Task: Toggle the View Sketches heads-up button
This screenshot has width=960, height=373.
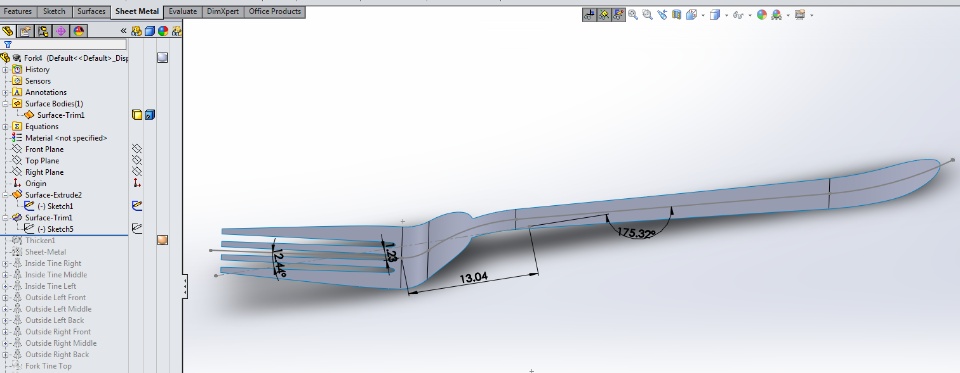Action: (x=618, y=15)
